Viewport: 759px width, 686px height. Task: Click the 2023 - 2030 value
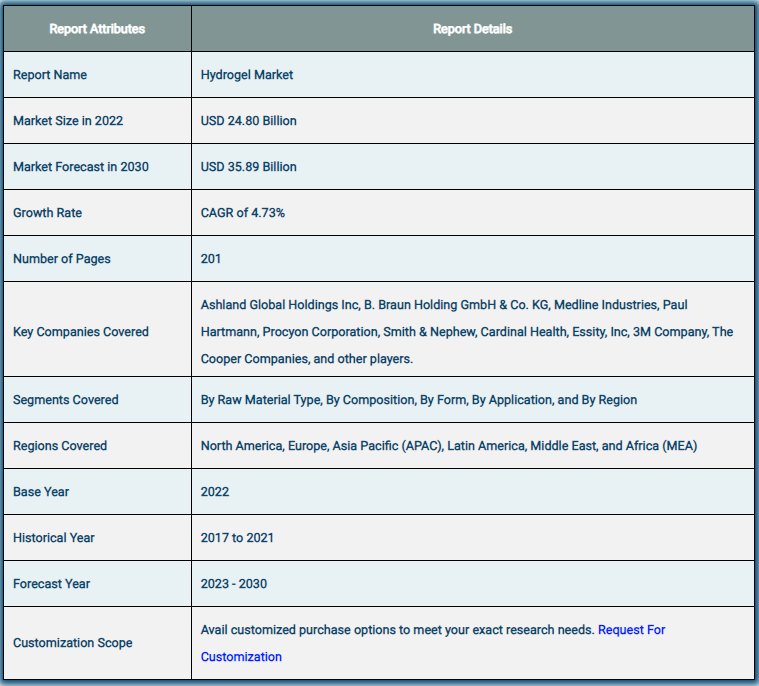tap(234, 584)
